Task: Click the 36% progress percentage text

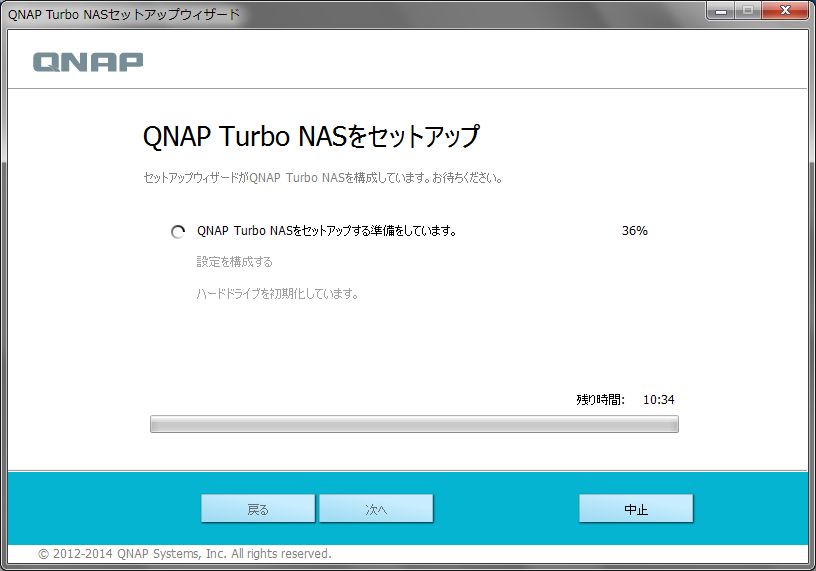Action: [634, 231]
